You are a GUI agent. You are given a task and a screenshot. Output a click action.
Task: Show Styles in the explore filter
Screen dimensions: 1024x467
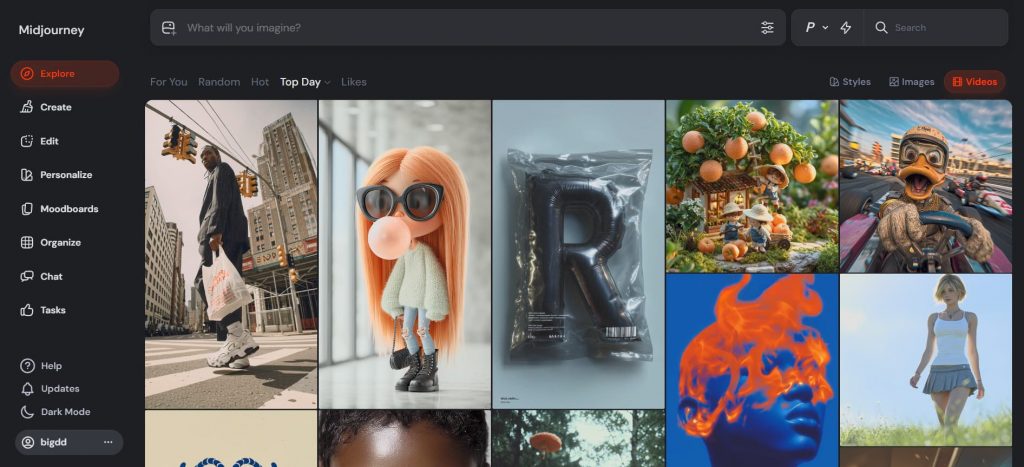(850, 82)
